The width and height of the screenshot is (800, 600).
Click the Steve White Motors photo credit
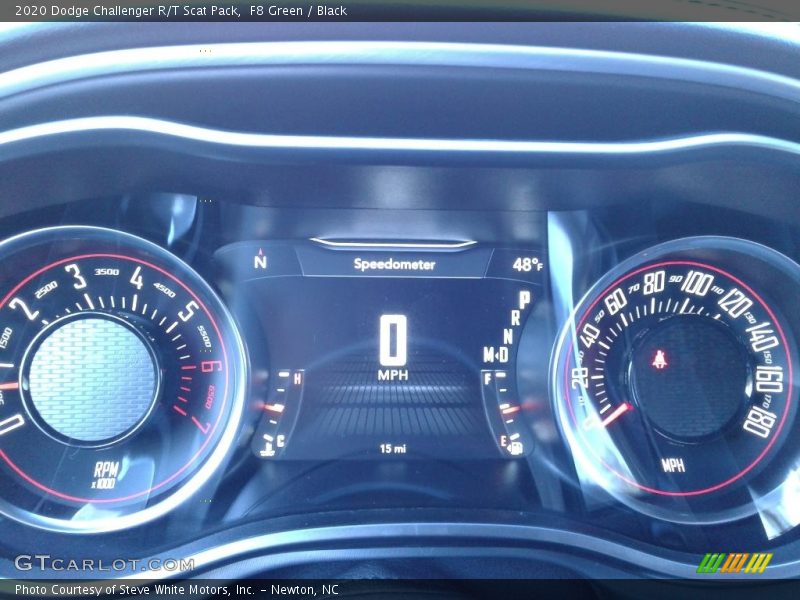(x=176, y=590)
